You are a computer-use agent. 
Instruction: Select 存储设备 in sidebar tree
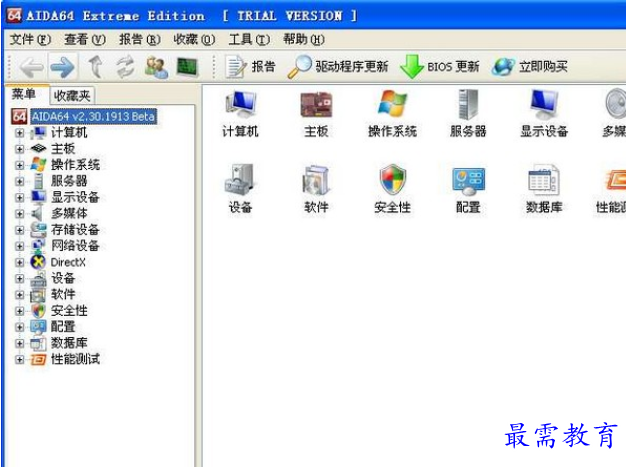(x=75, y=230)
